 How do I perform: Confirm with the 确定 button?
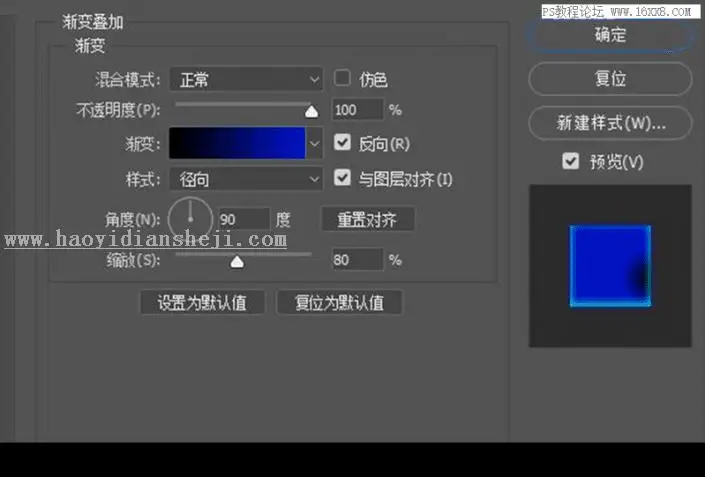tap(610, 35)
